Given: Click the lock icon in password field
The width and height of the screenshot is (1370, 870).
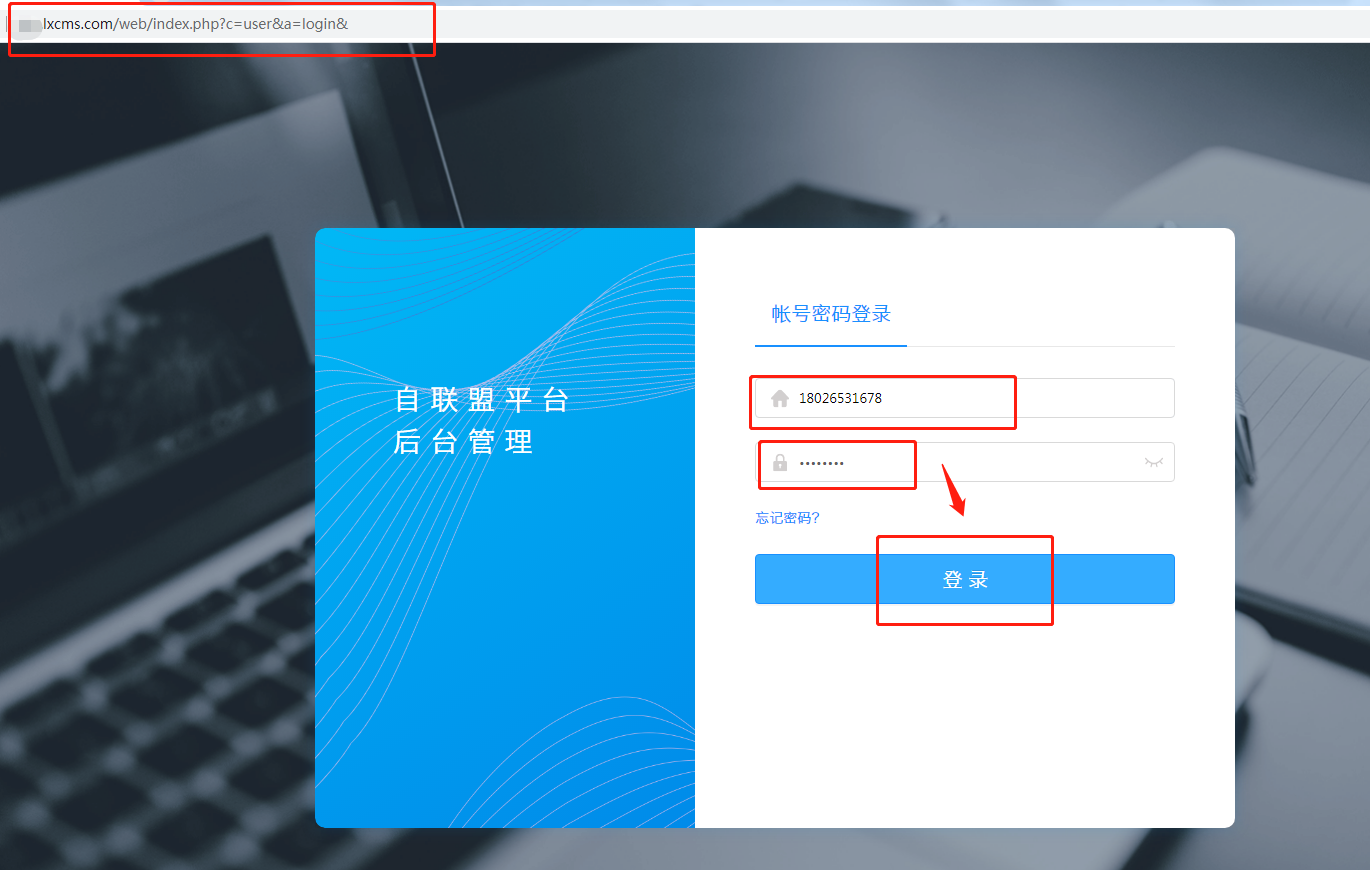Looking at the screenshot, I should (x=780, y=462).
